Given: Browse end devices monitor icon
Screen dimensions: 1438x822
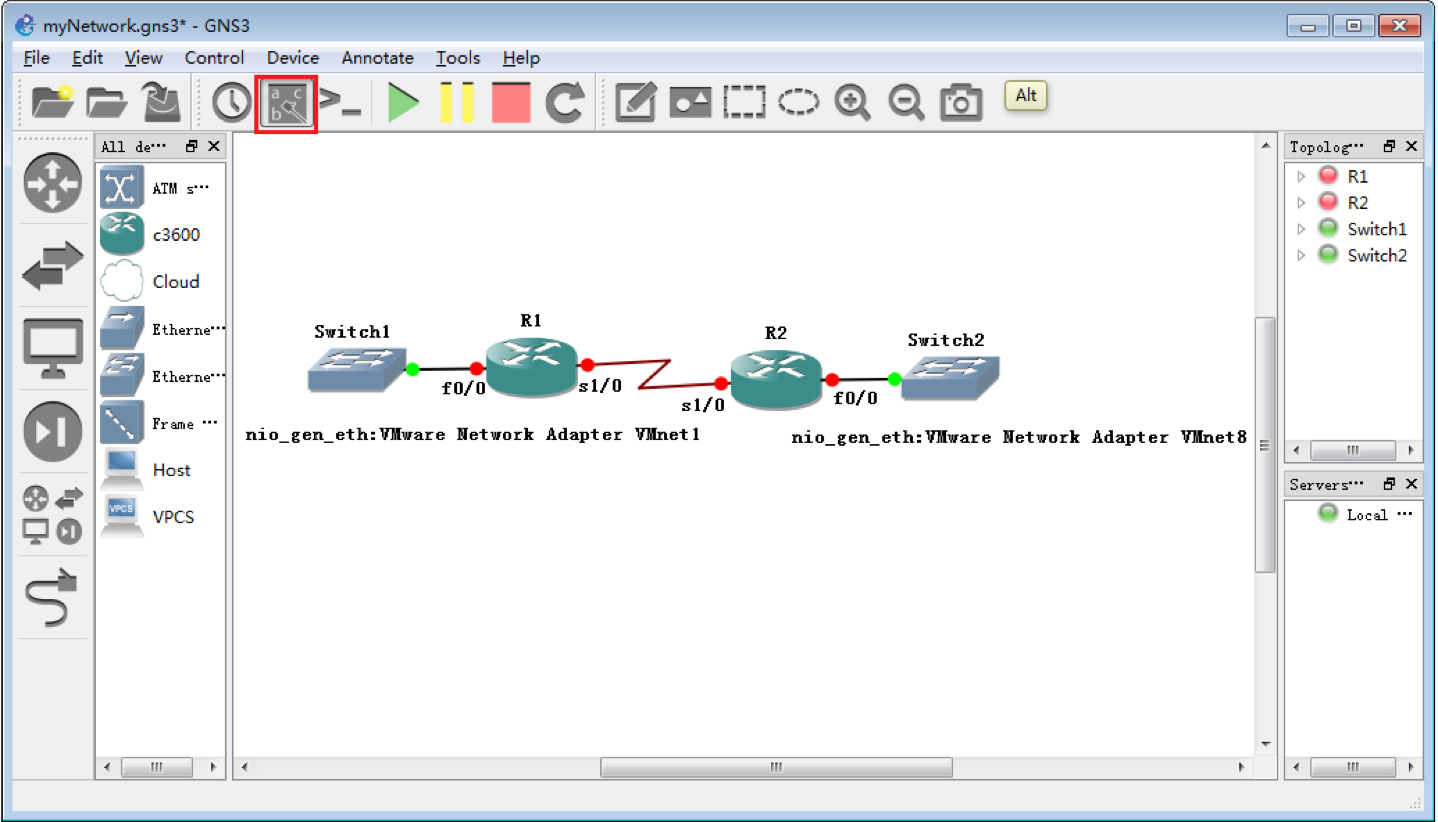Looking at the screenshot, I should tap(53, 350).
